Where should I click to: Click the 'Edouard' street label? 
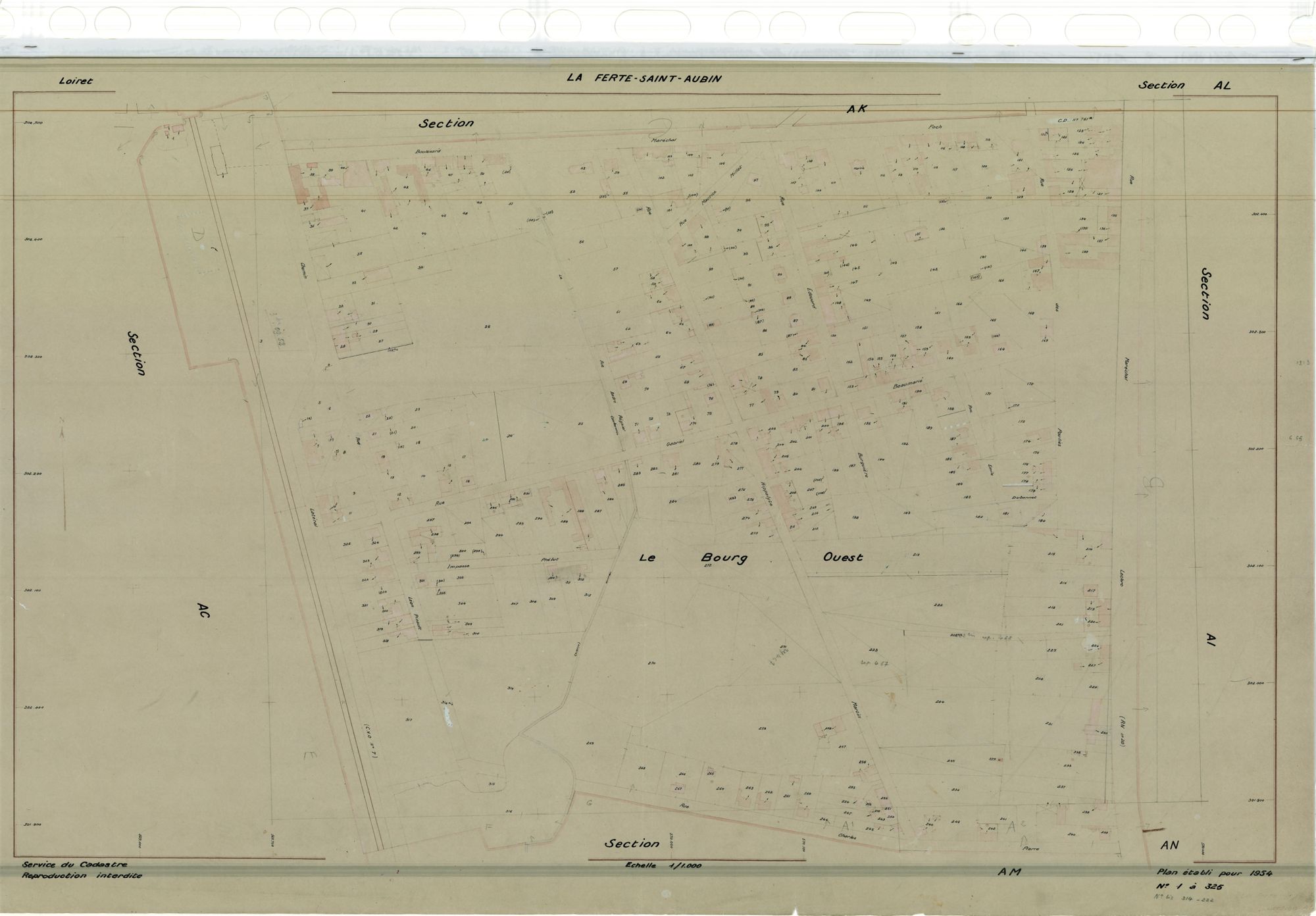coord(812,297)
